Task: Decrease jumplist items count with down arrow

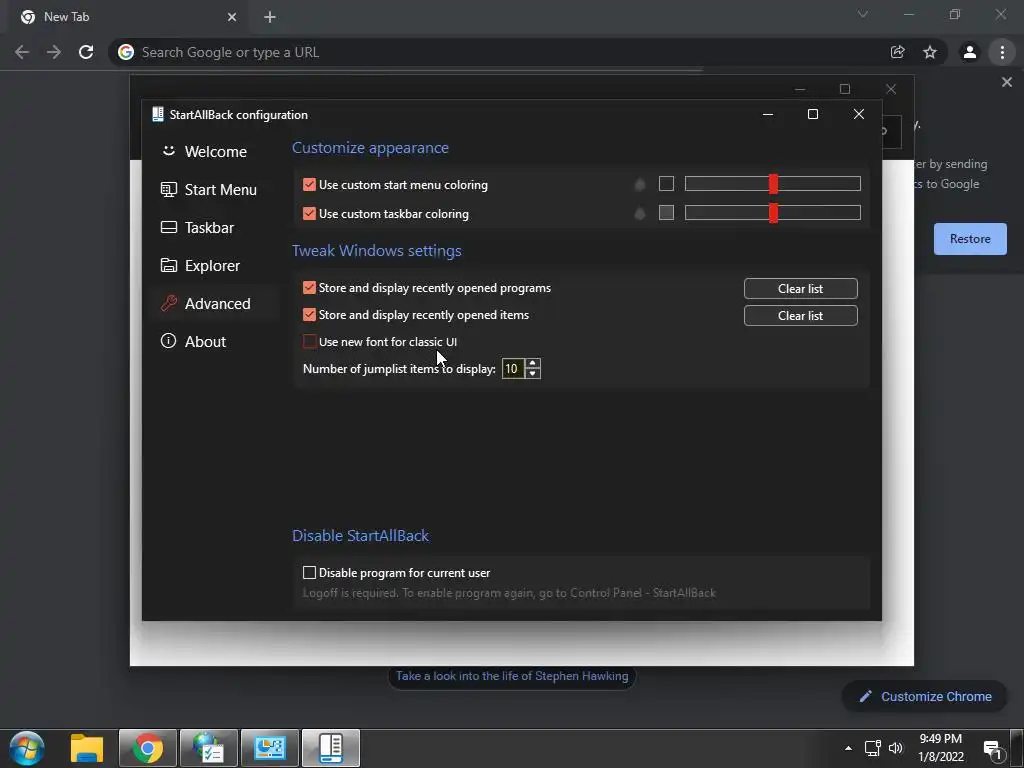Action: [533, 374]
